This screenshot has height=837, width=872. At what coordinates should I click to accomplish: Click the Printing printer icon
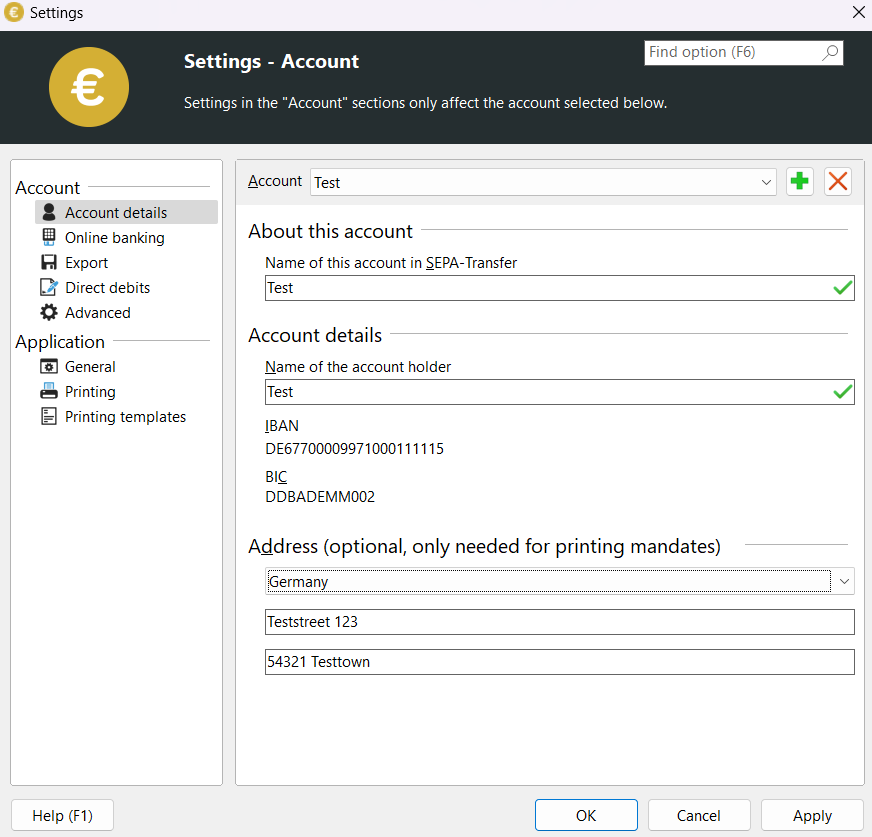pos(49,391)
